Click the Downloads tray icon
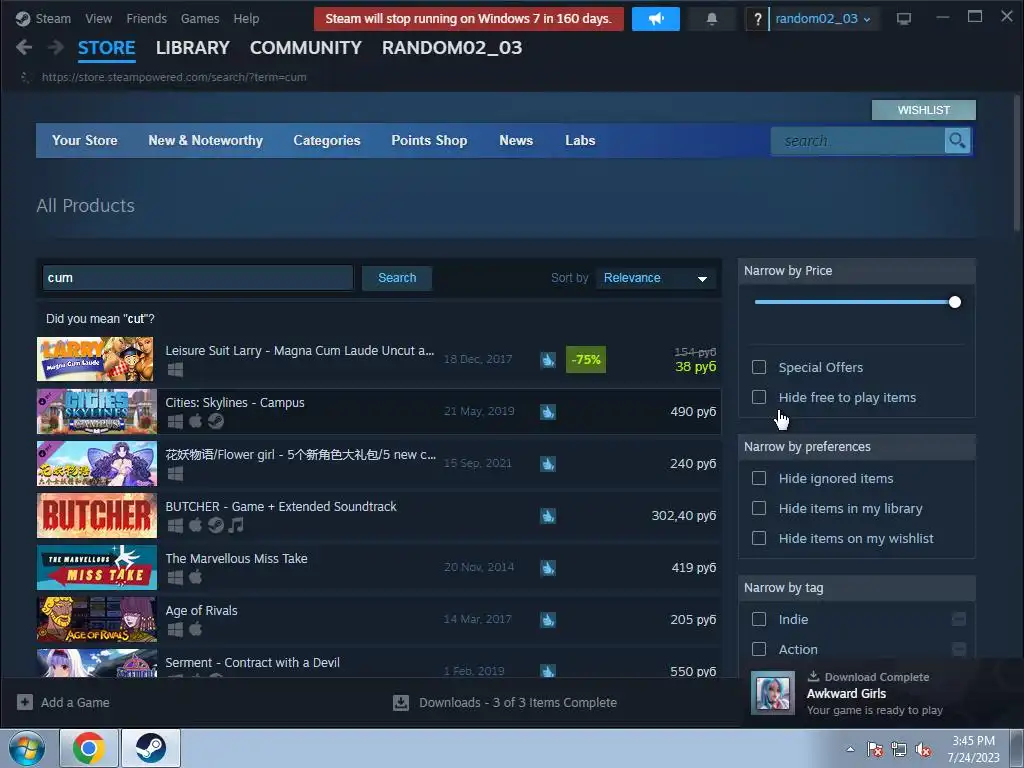Viewport: 1024px width, 768px height. tap(401, 703)
